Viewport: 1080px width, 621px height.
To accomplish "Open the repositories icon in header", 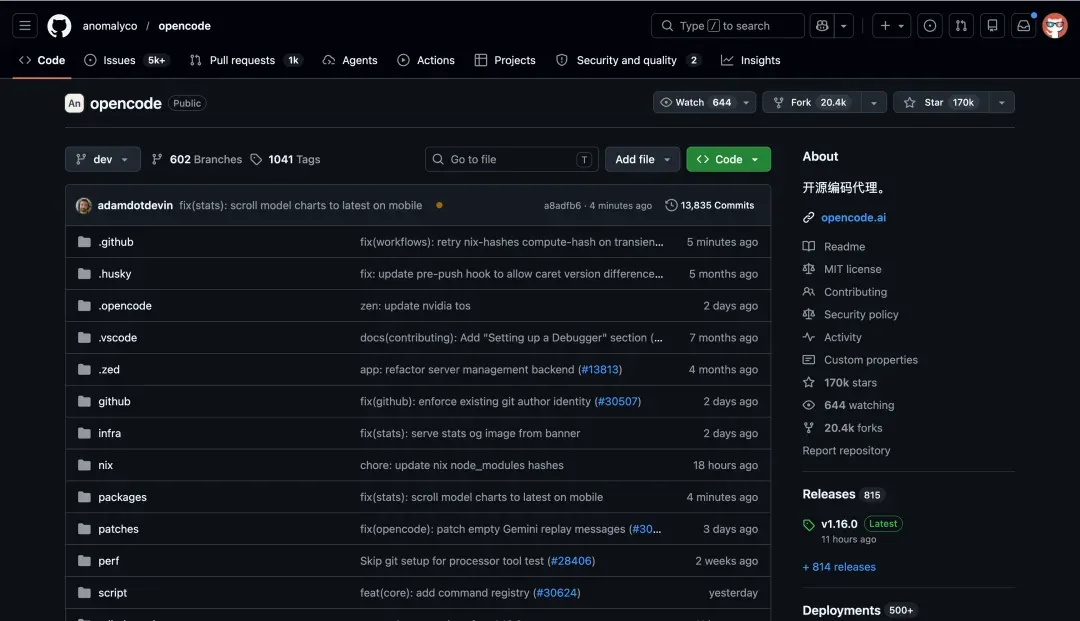I will click(993, 26).
